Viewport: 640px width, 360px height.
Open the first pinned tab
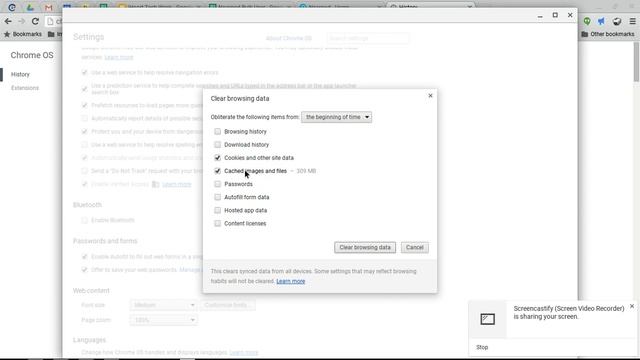coord(12,7)
